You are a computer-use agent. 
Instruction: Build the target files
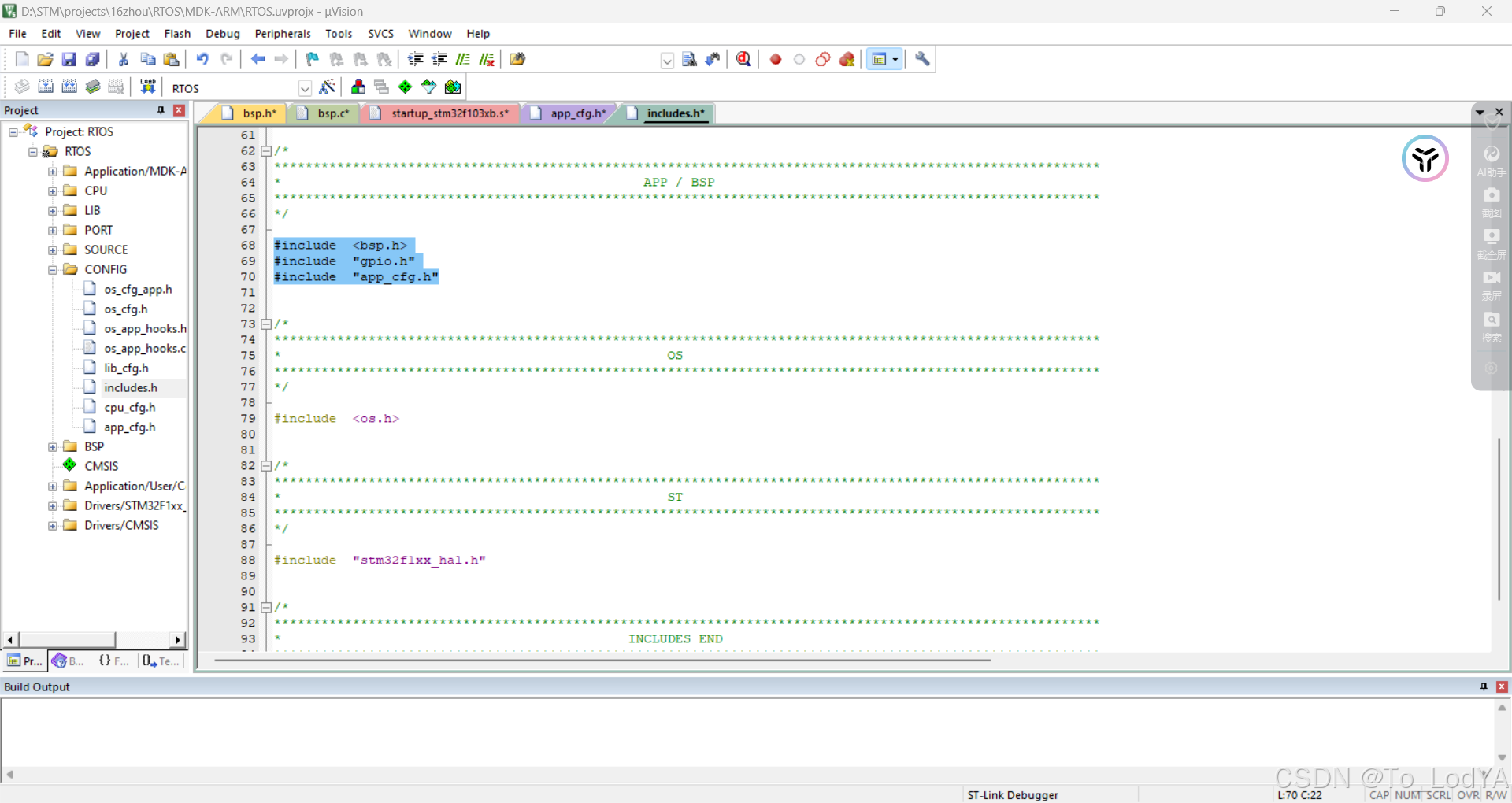point(46,87)
